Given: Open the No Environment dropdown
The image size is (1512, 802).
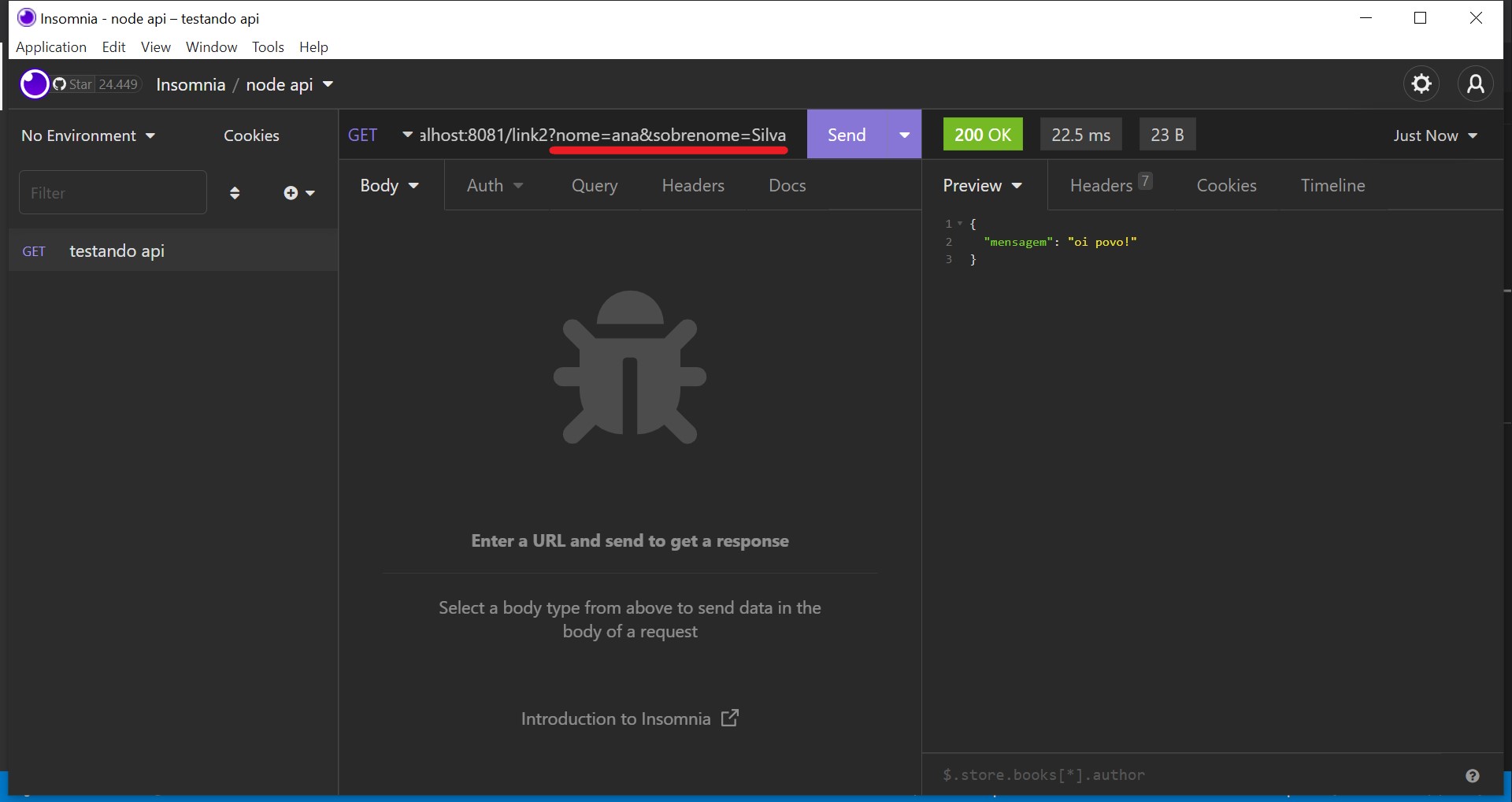Looking at the screenshot, I should coord(88,136).
